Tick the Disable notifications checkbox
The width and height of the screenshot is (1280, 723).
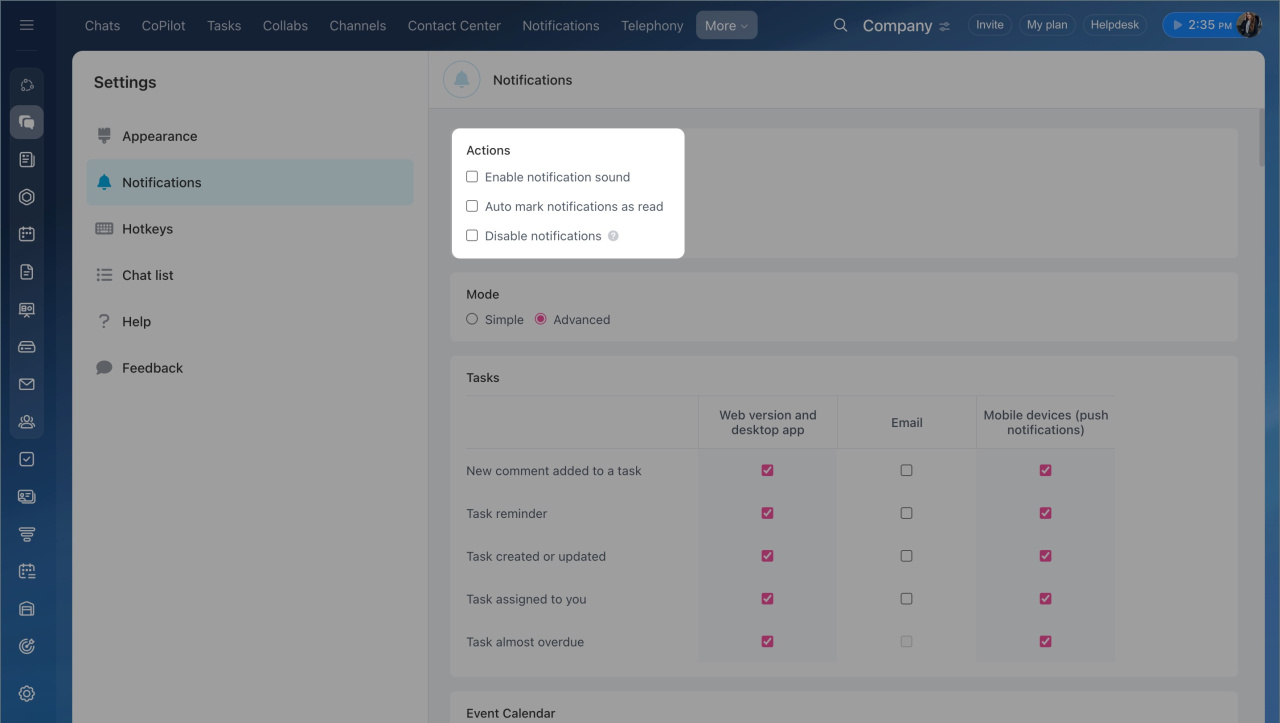point(472,236)
